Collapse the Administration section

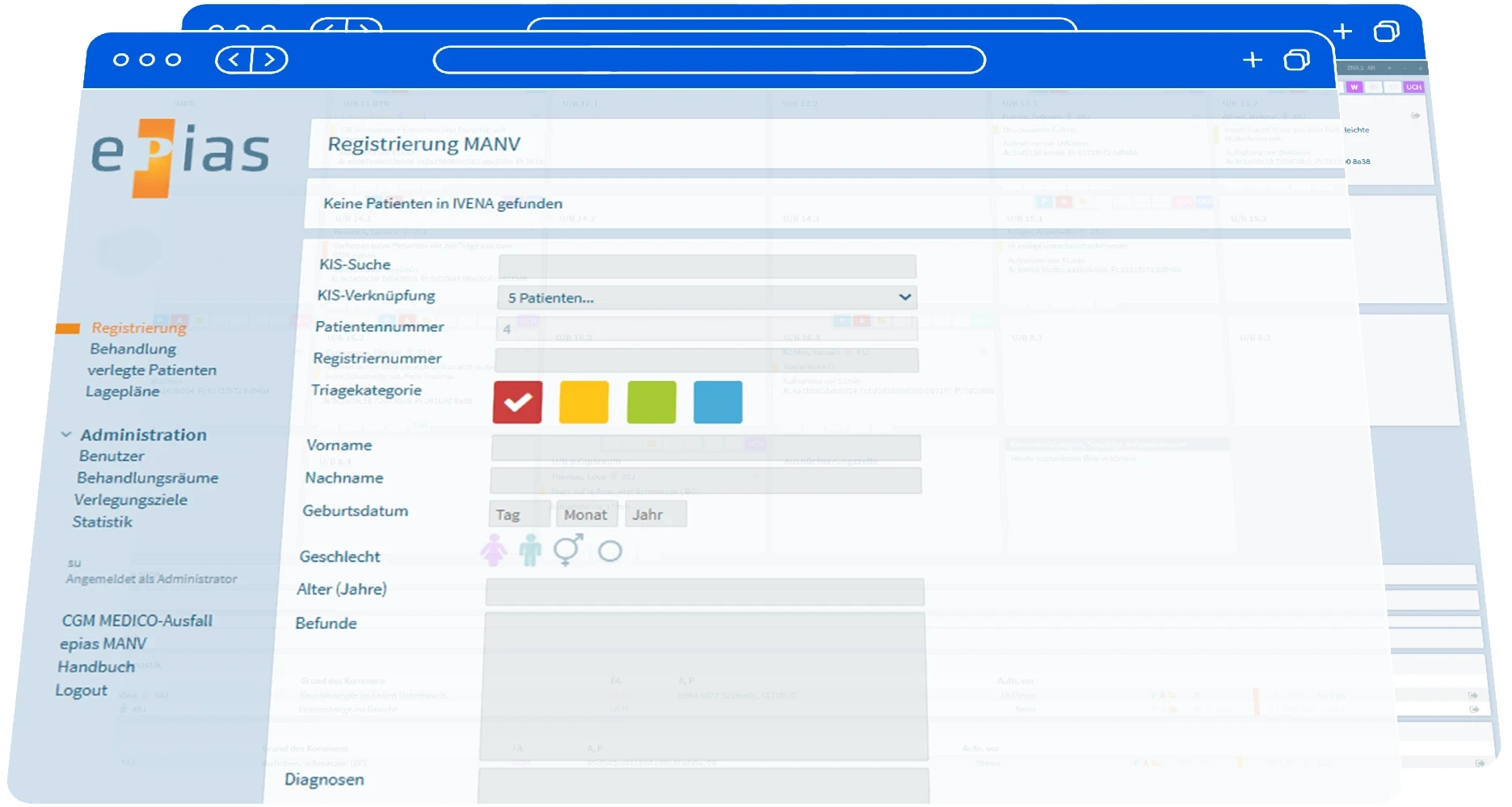tap(66, 434)
